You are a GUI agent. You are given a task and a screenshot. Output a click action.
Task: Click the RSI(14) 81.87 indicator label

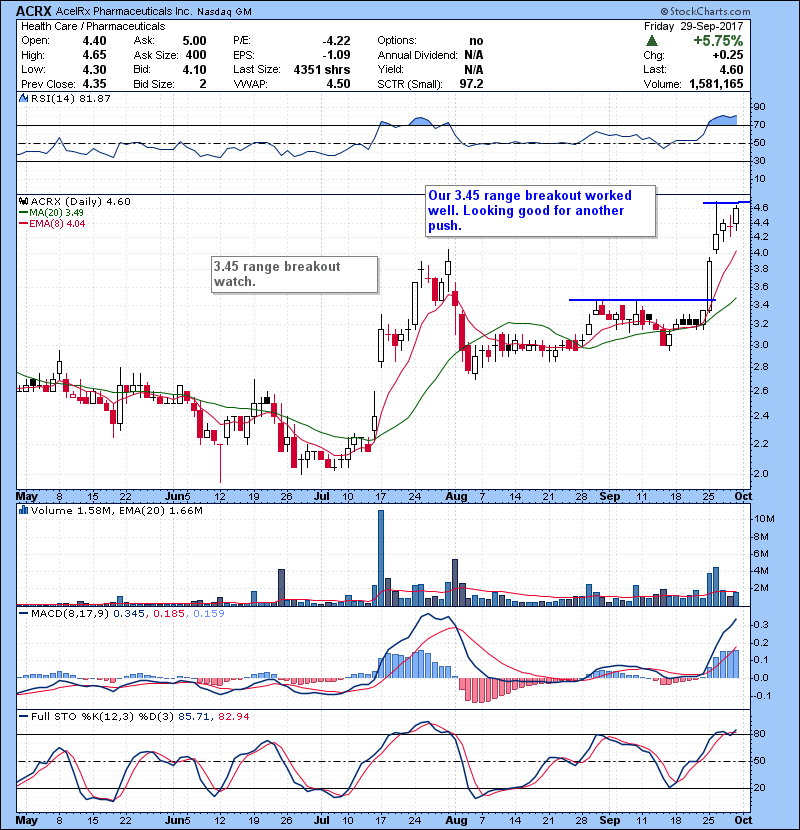(71, 98)
